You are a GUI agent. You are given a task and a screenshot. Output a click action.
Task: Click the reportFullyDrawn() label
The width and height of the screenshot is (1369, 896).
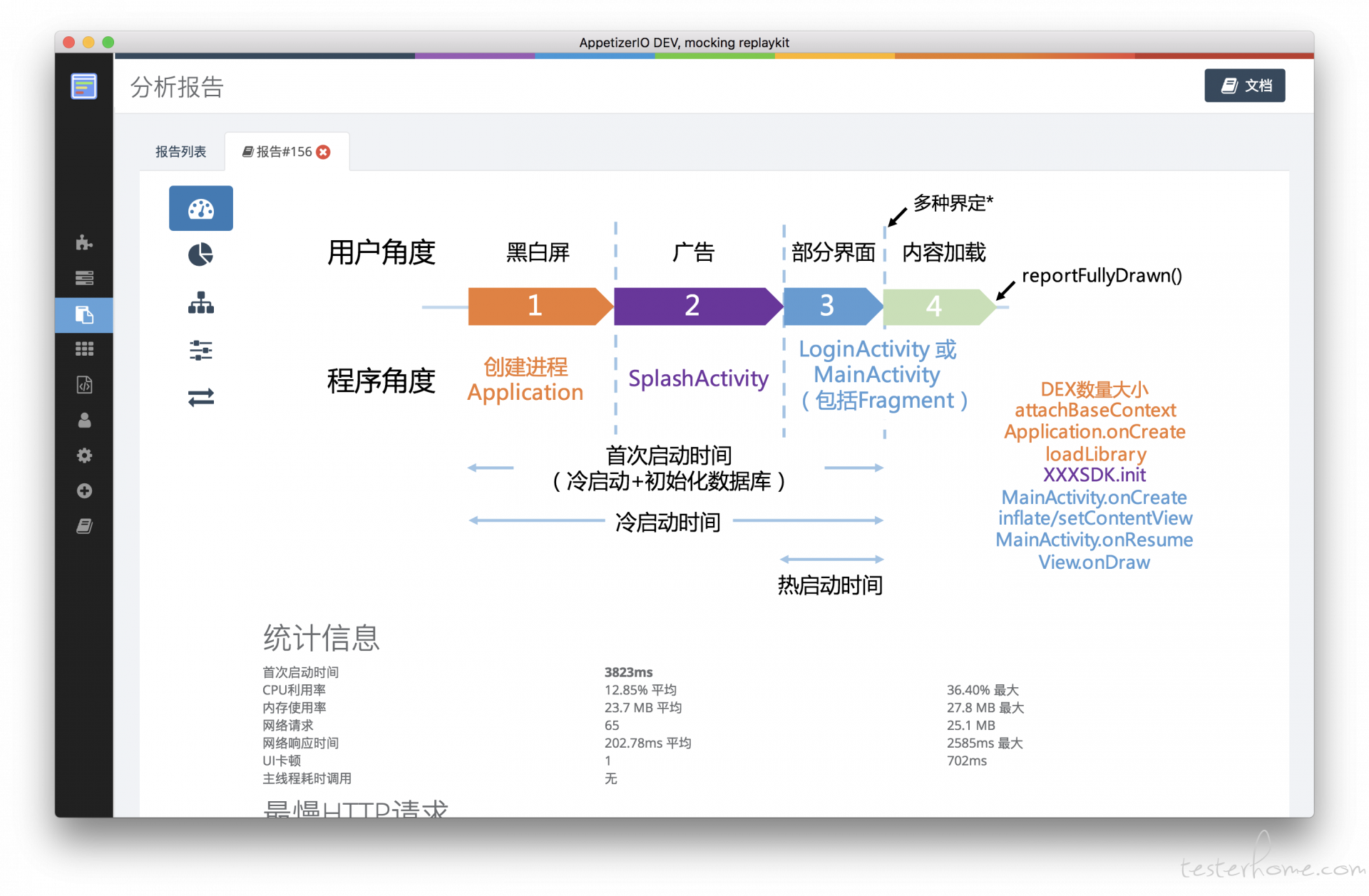[x=1102, y=275]
